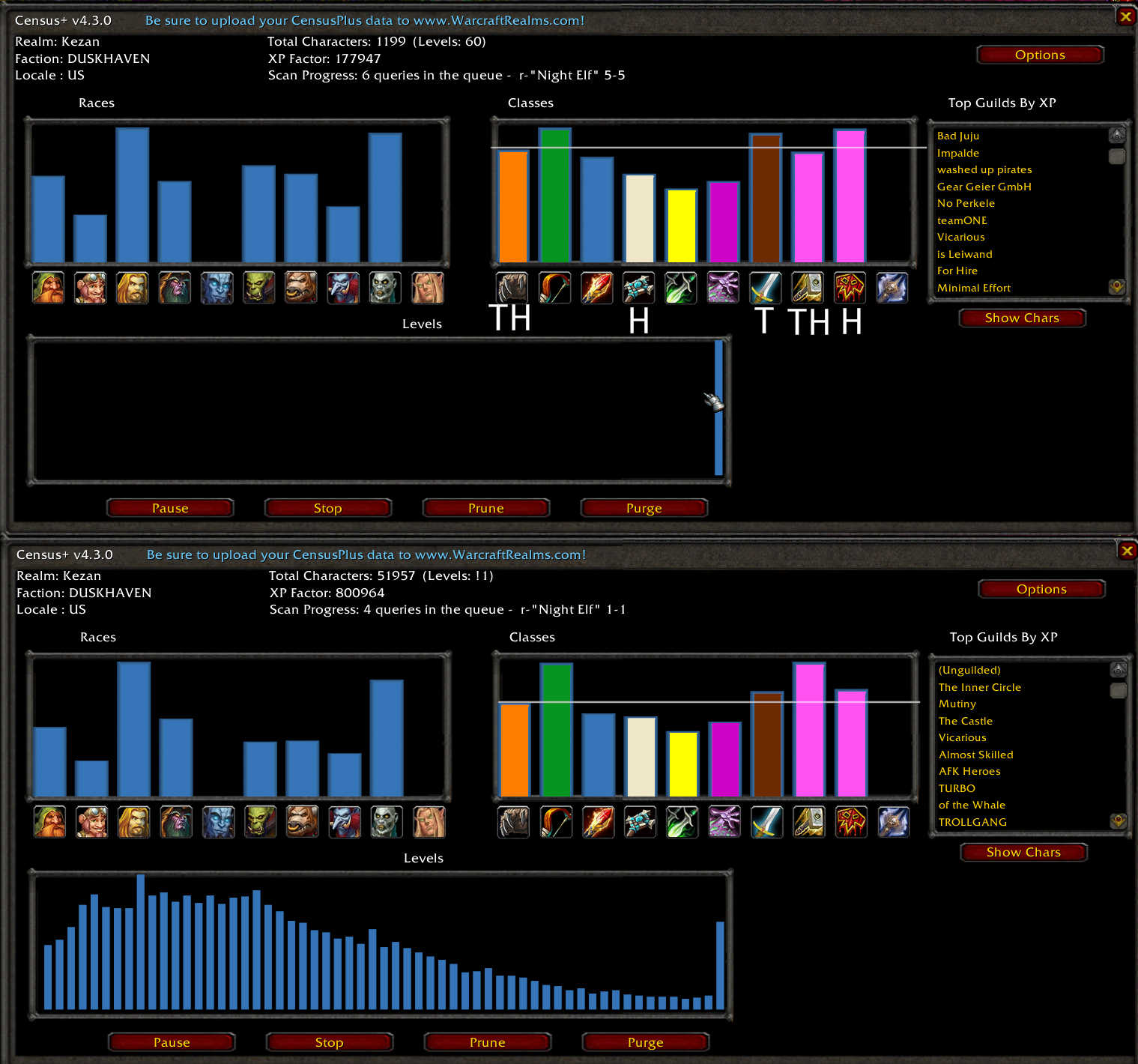This screenshot has height=1064, width=1138.
Task: Purge data in the top window
Action: [644, 508]
